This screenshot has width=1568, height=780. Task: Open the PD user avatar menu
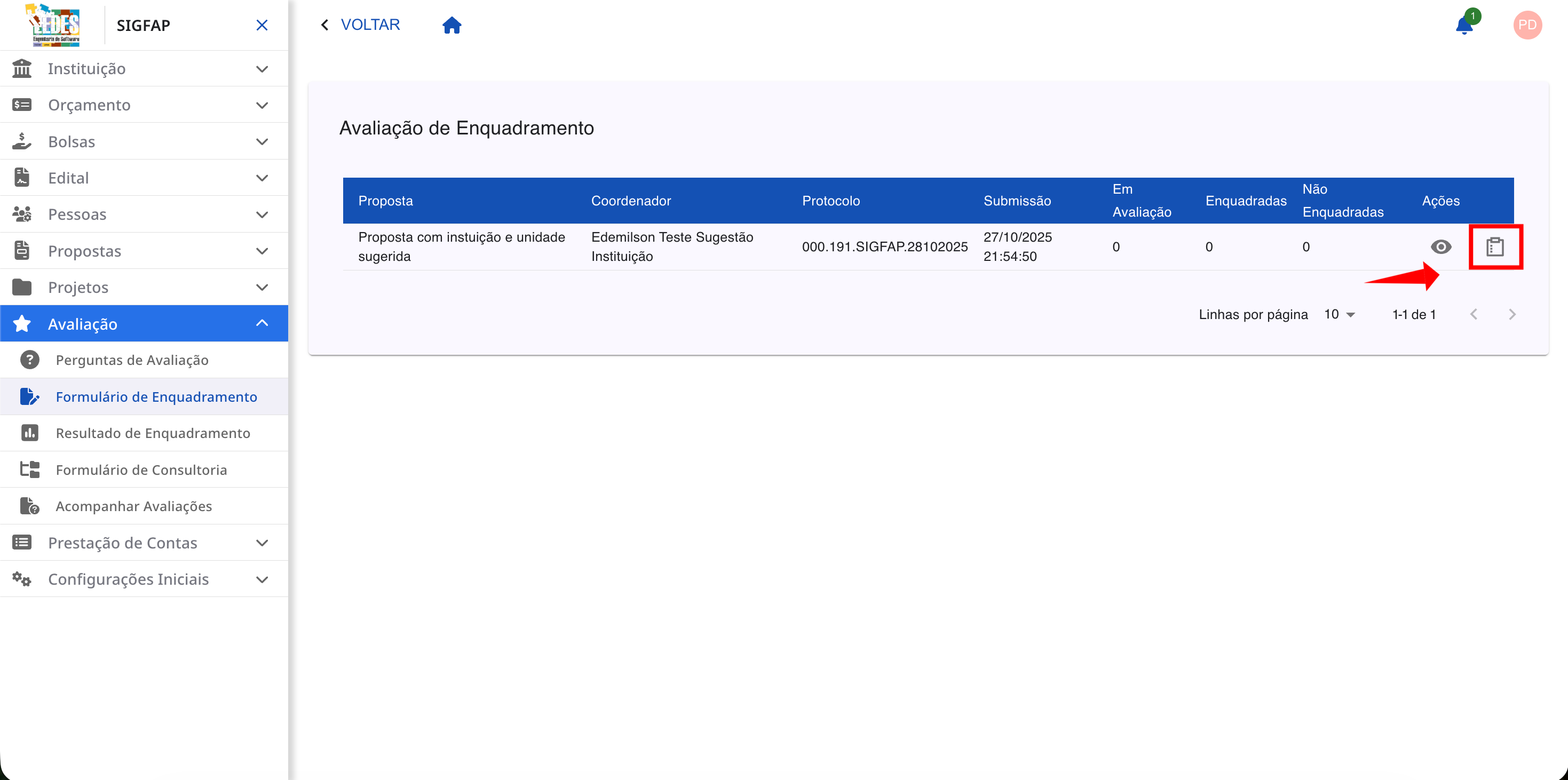1527,25
